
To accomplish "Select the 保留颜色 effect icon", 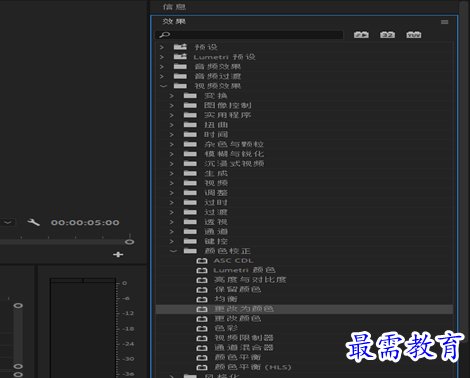I will 202,290.
